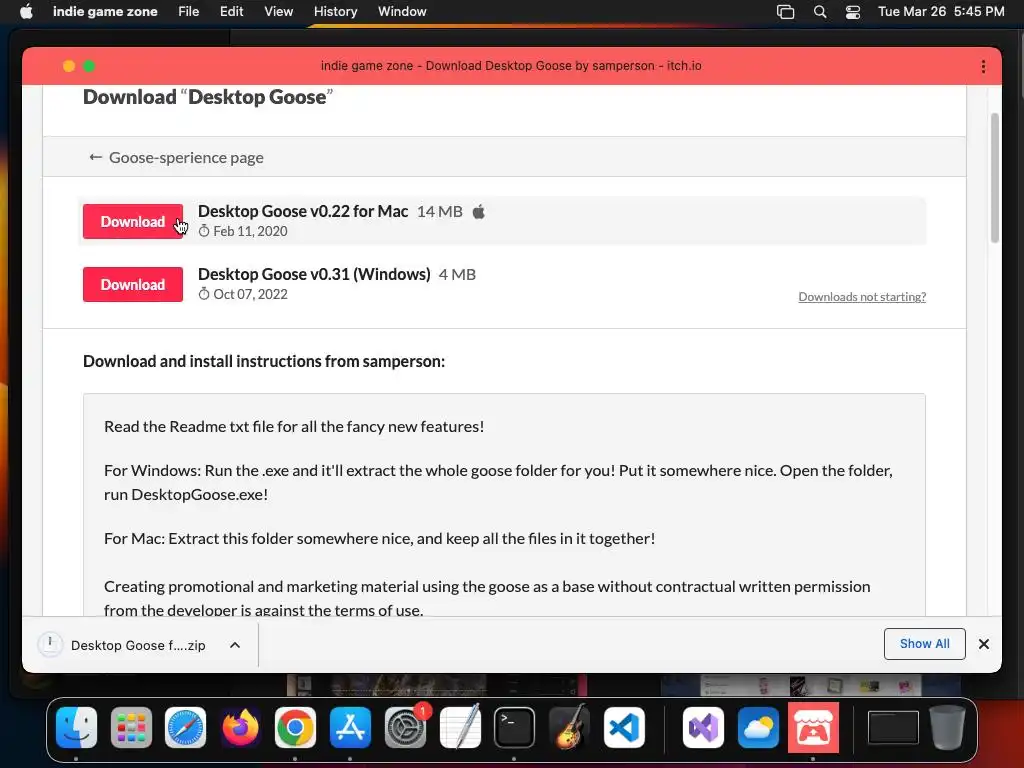Viewport: 1024px width, 768px height.
Task: Open Finder from the dock
Action: click(x=76, y=727)
